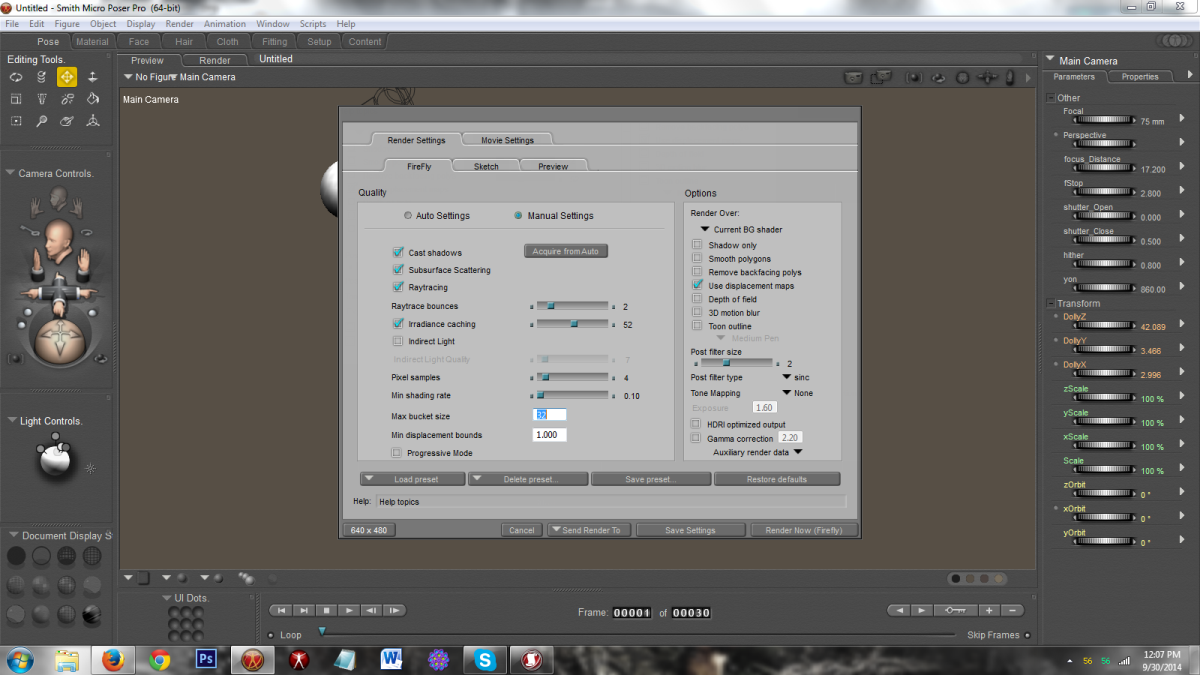This screenshot has width=1200, height=675.
Task: Switch to the Sketch tab
Action: point(486,166)
